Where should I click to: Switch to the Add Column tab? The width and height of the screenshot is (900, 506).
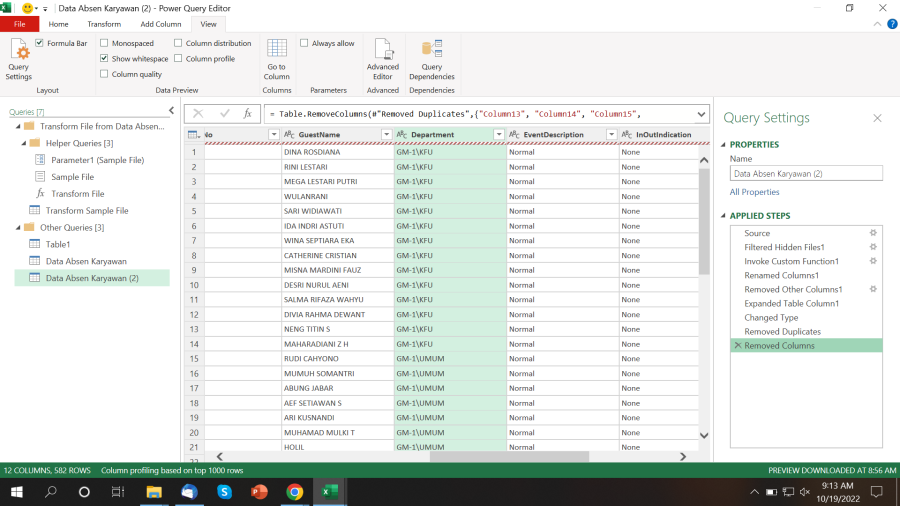pos(161,24)
